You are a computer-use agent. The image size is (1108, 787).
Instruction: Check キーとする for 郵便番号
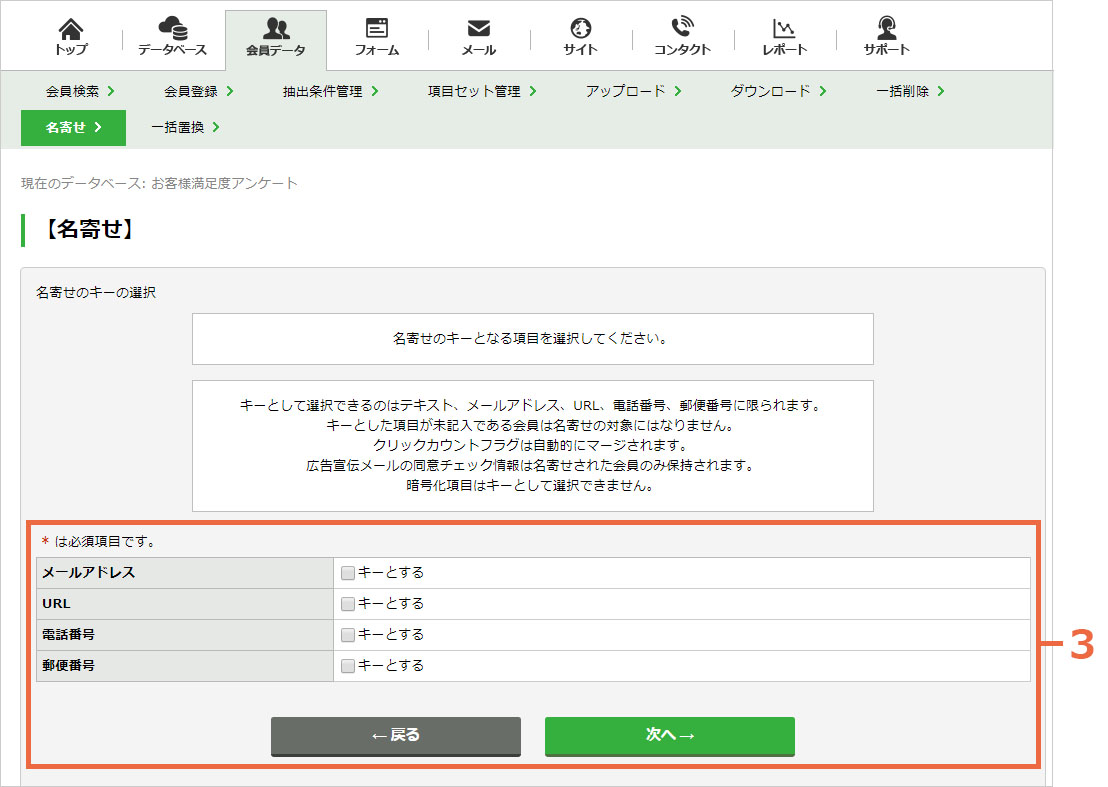[x=347, y=666]
